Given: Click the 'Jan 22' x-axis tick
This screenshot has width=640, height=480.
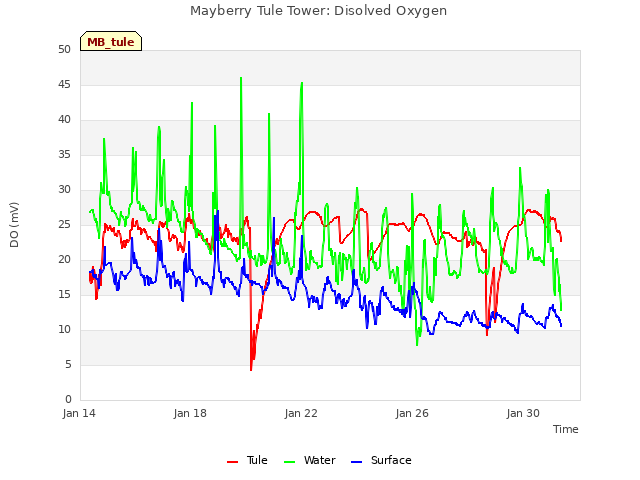Looking at the screenshot, I should click(x=301, y=413).
